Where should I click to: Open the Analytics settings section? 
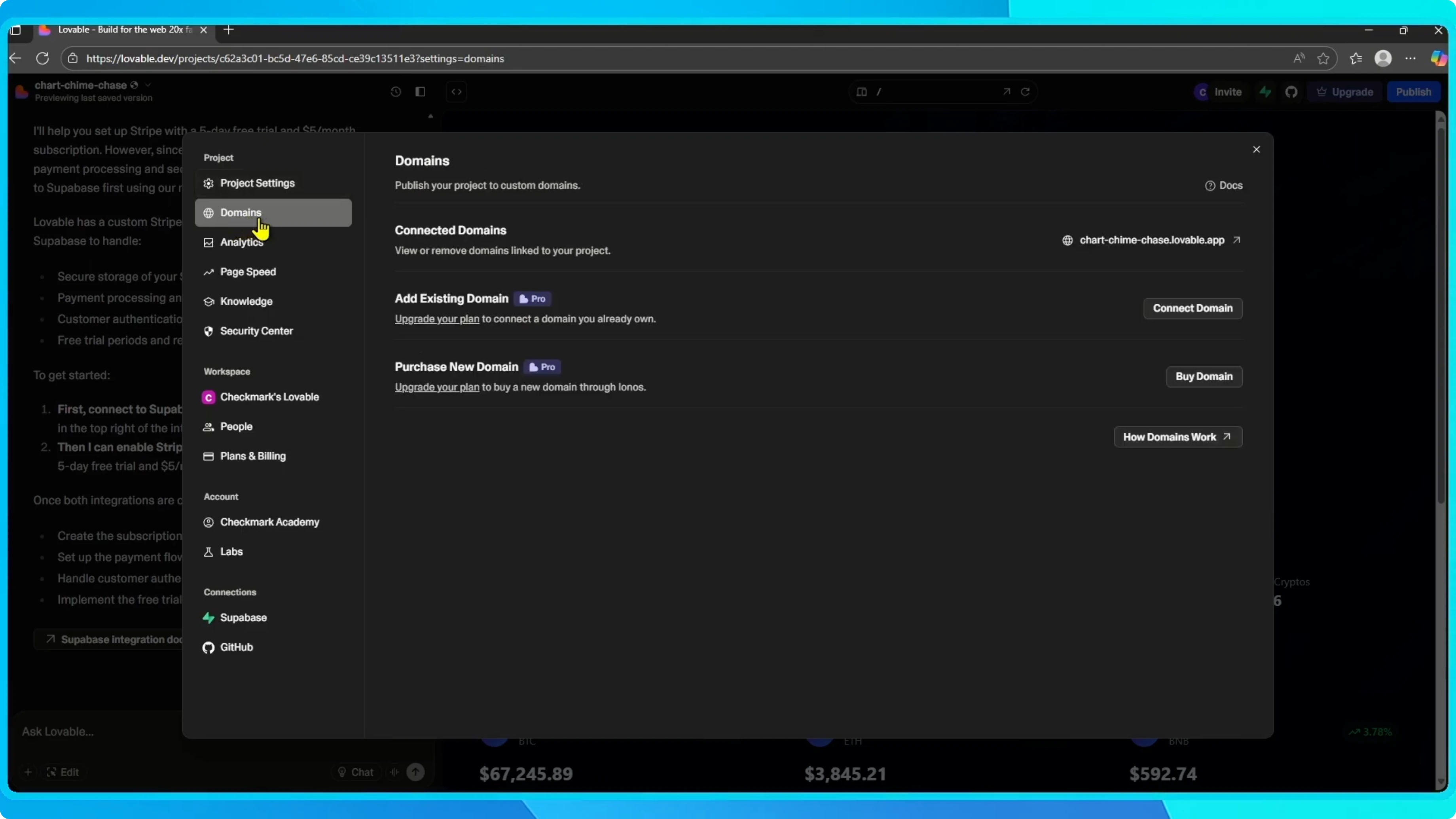[x=273, y=243]
